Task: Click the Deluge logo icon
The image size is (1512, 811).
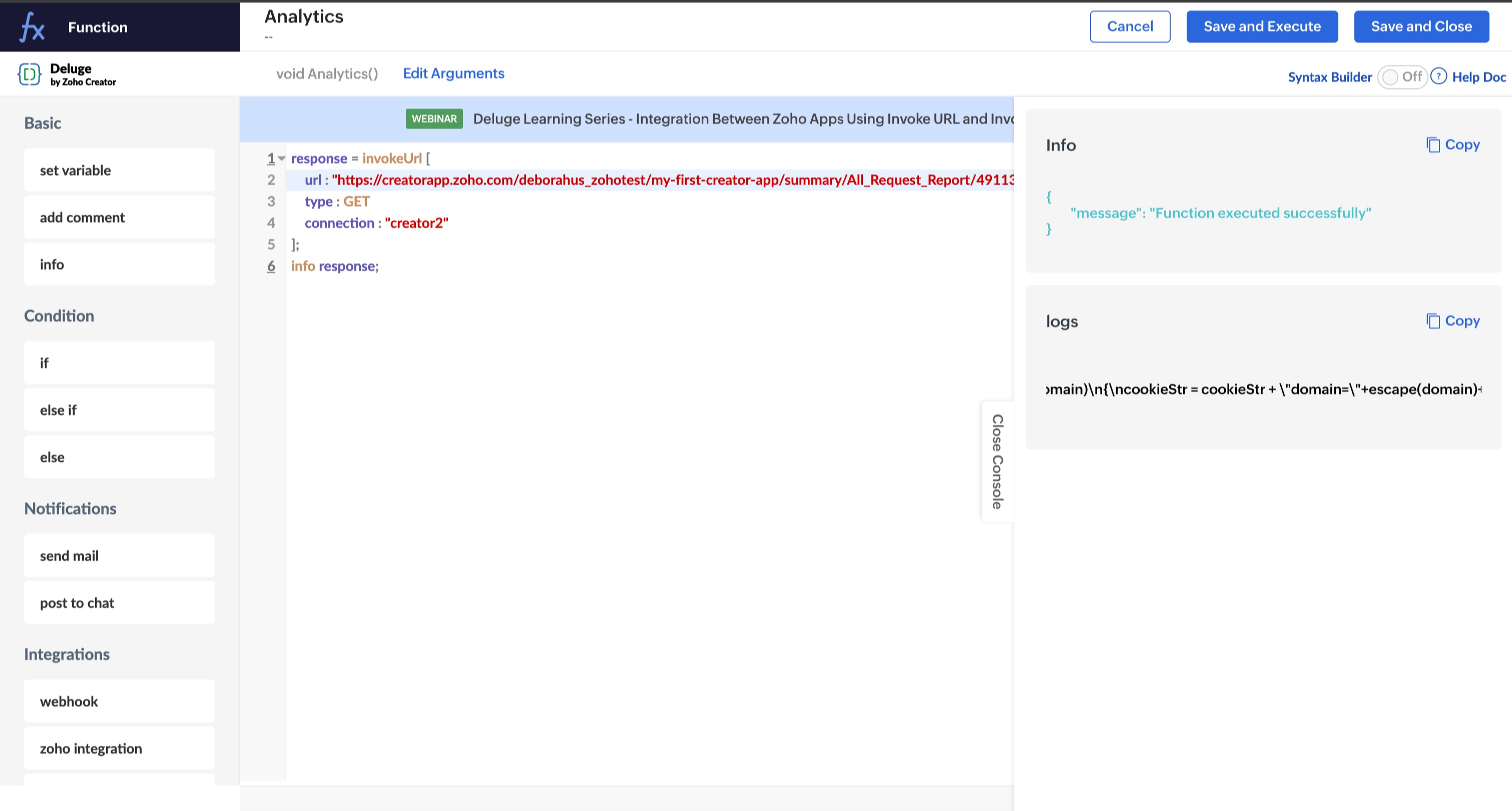Action: pos(30,75)
